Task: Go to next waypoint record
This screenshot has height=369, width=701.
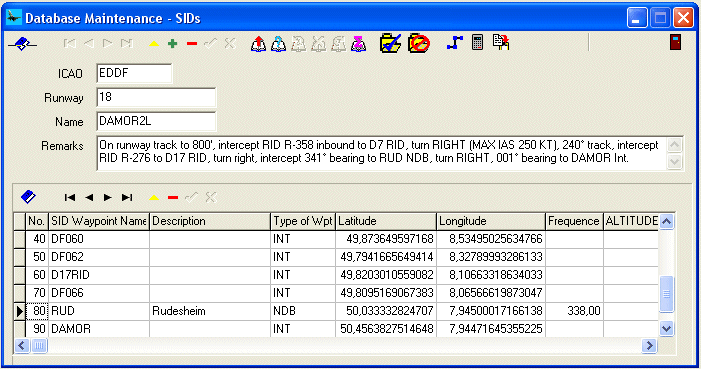Action: (x=107, y=197)
